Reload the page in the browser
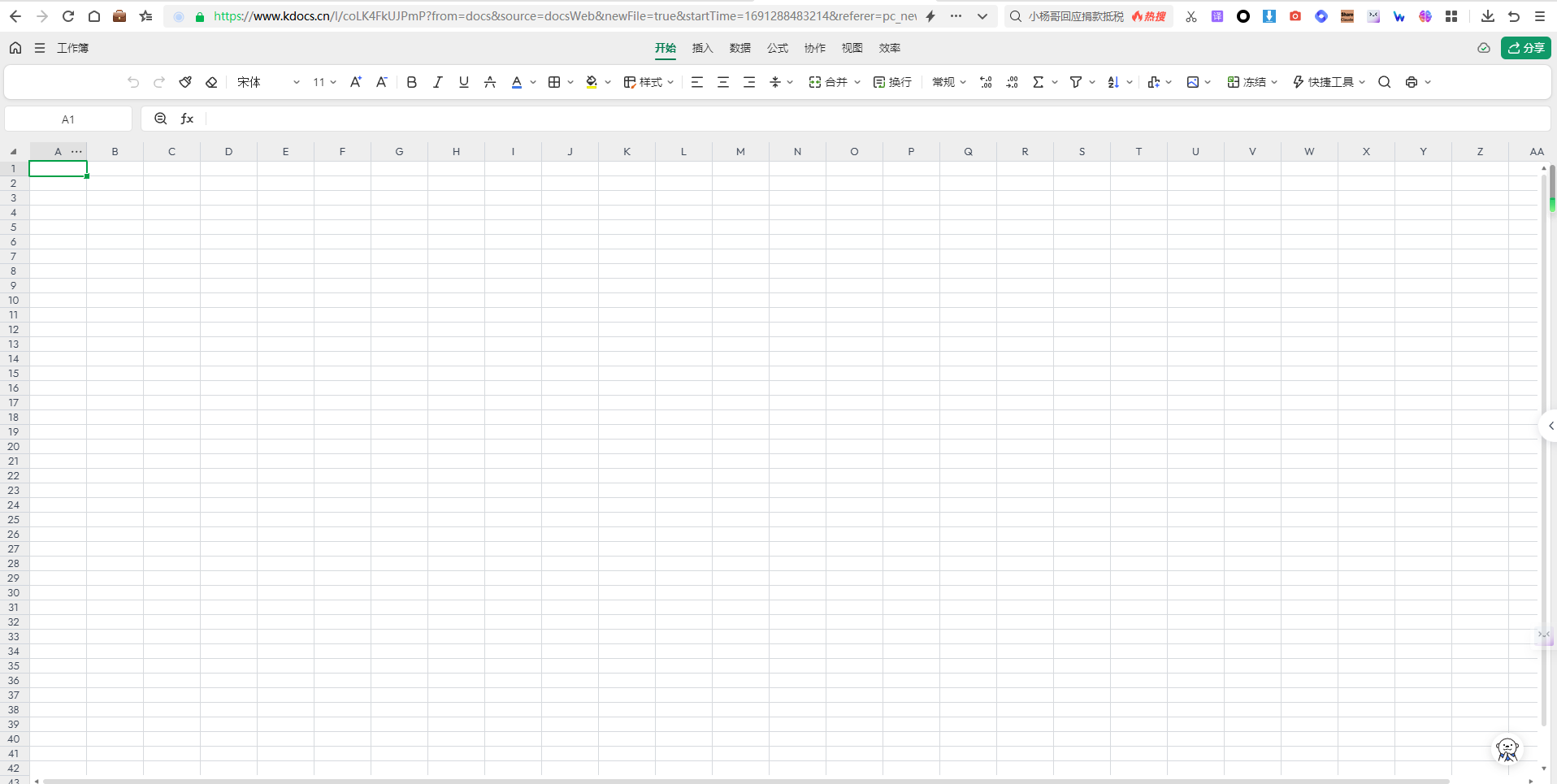1557x784 pixels. [68, 15]
